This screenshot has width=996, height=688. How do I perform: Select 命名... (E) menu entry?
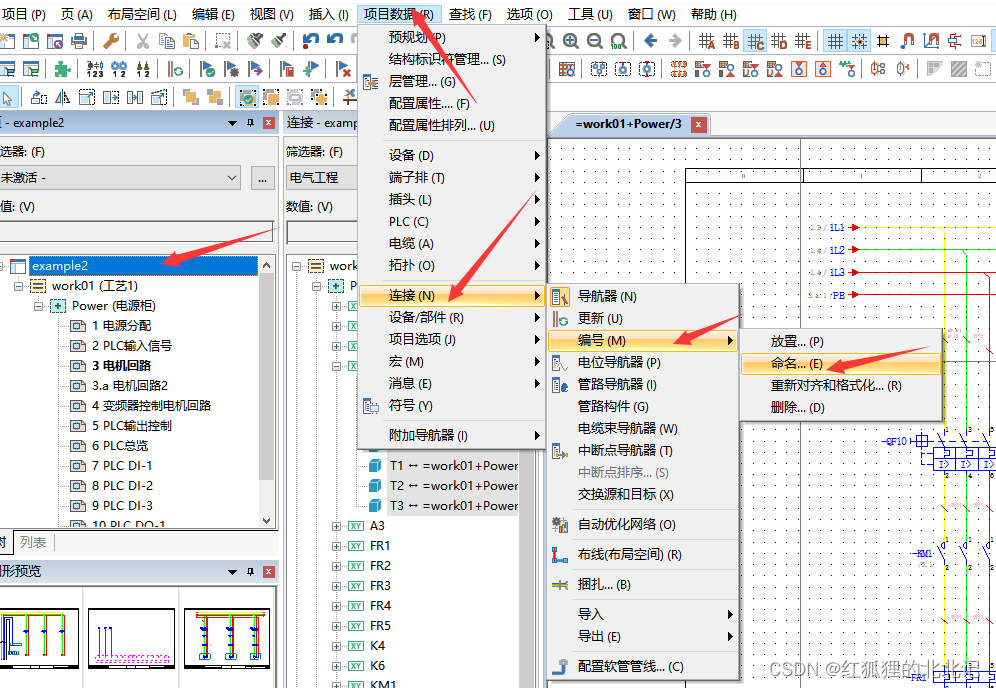[796, 364]
